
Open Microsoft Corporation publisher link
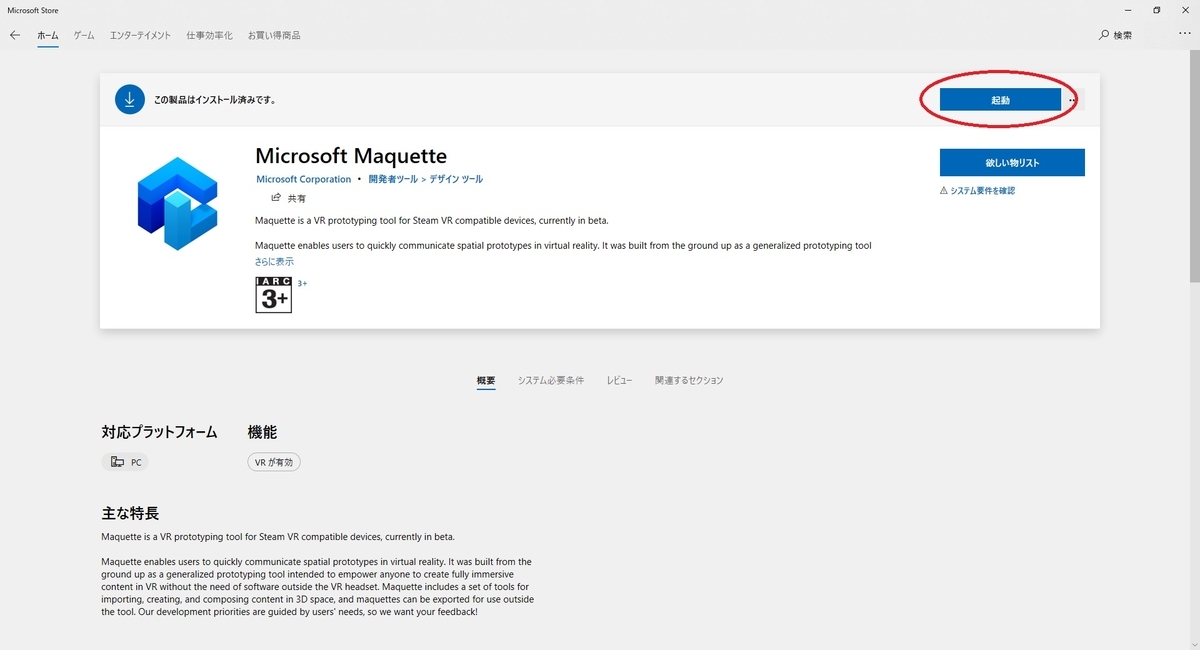click(304, 179)
